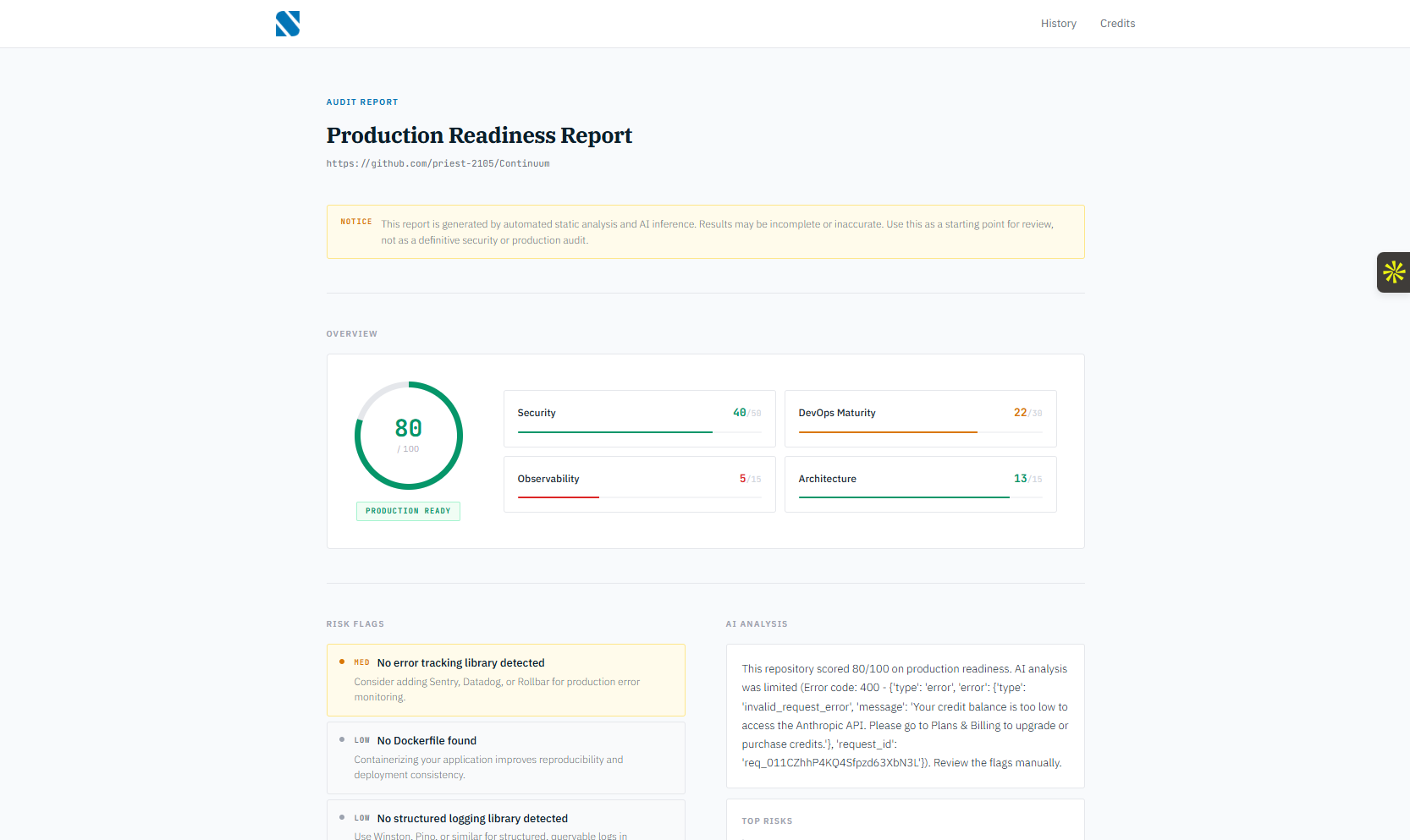Open the error tracking library risk flag
Image resolution: width=1410 pixels, height=840 pixels.
tap(505, 680)
